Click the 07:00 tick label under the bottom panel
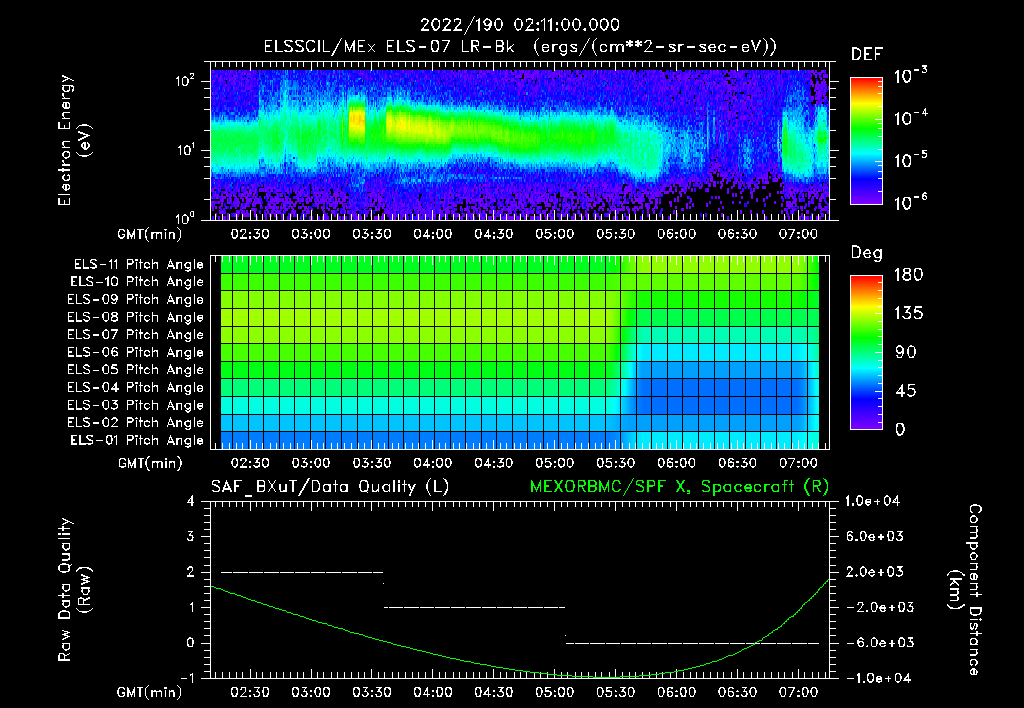1024x708 pixels. pyautogui.click(x=798, y=692)
